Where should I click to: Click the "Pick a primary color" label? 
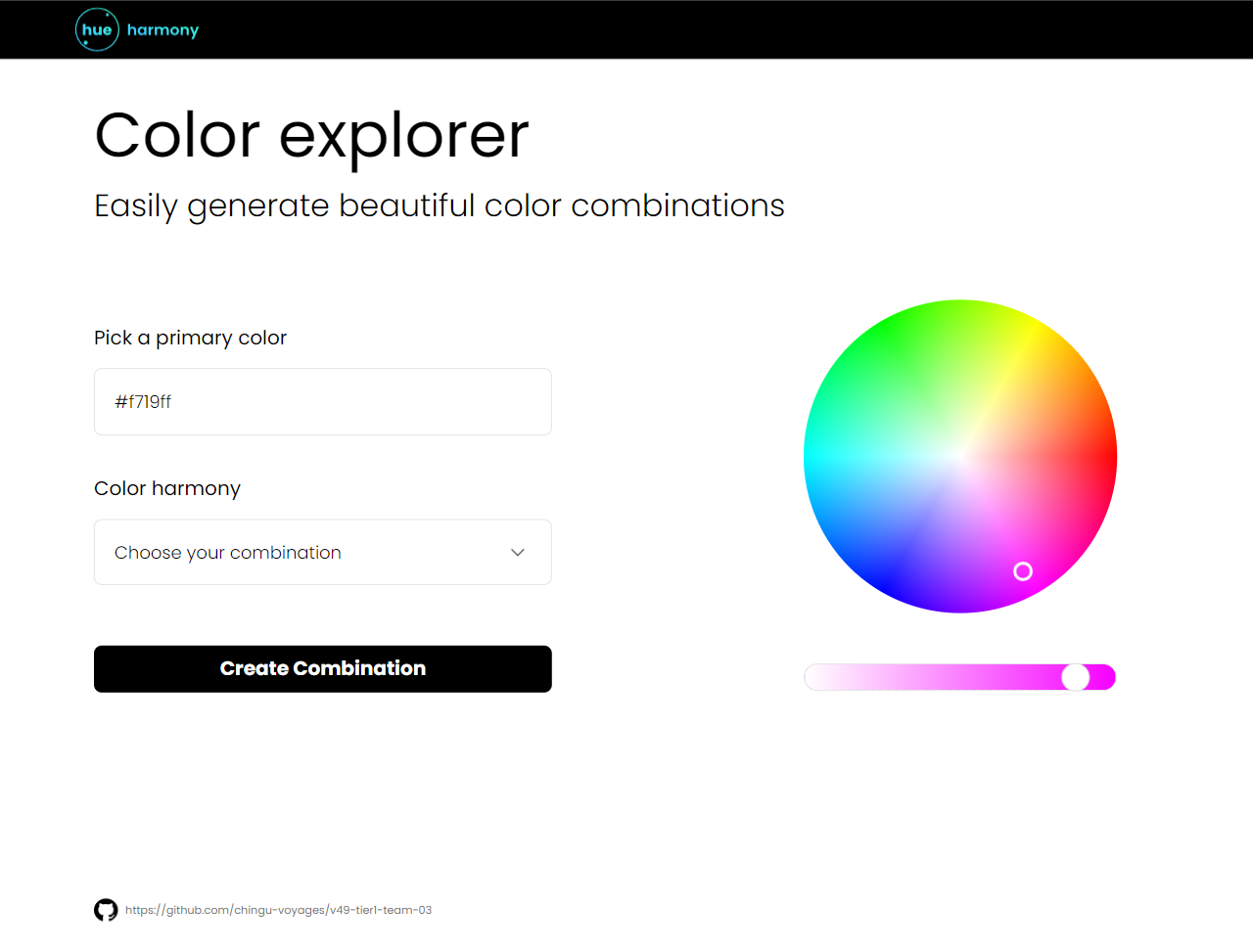pos(190,338)
